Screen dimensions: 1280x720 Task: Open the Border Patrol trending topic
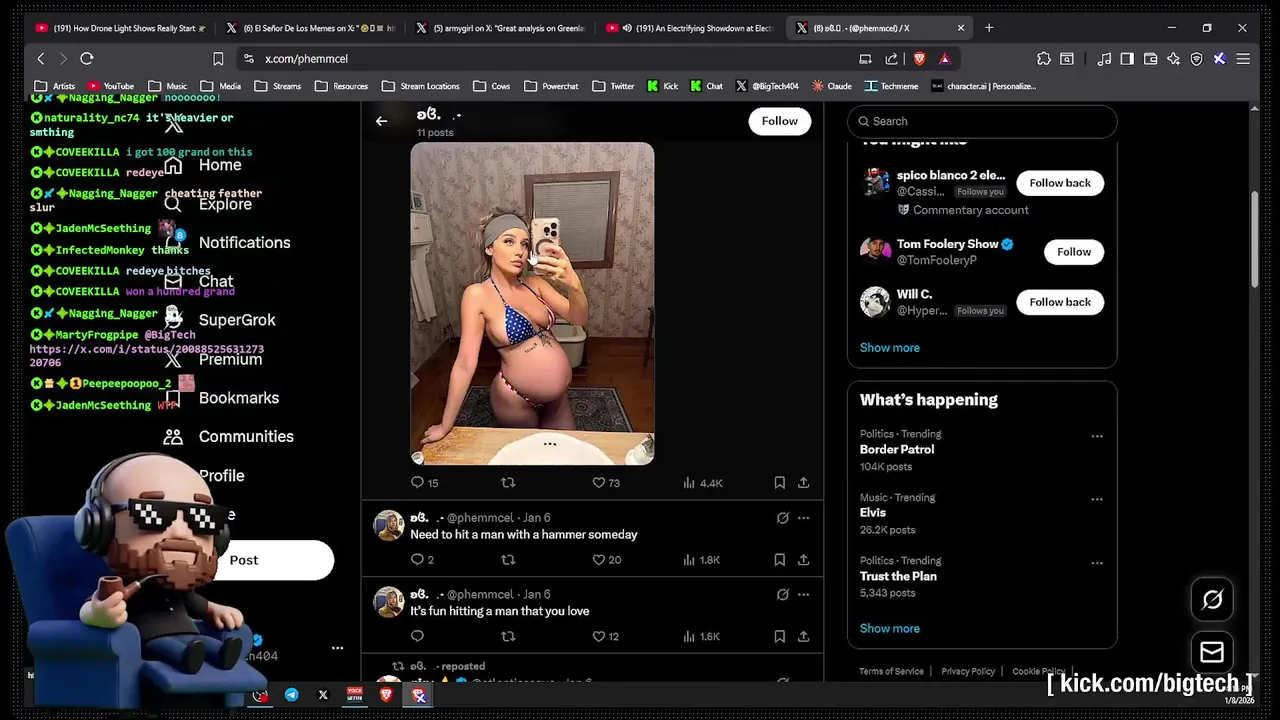point(897,450)
